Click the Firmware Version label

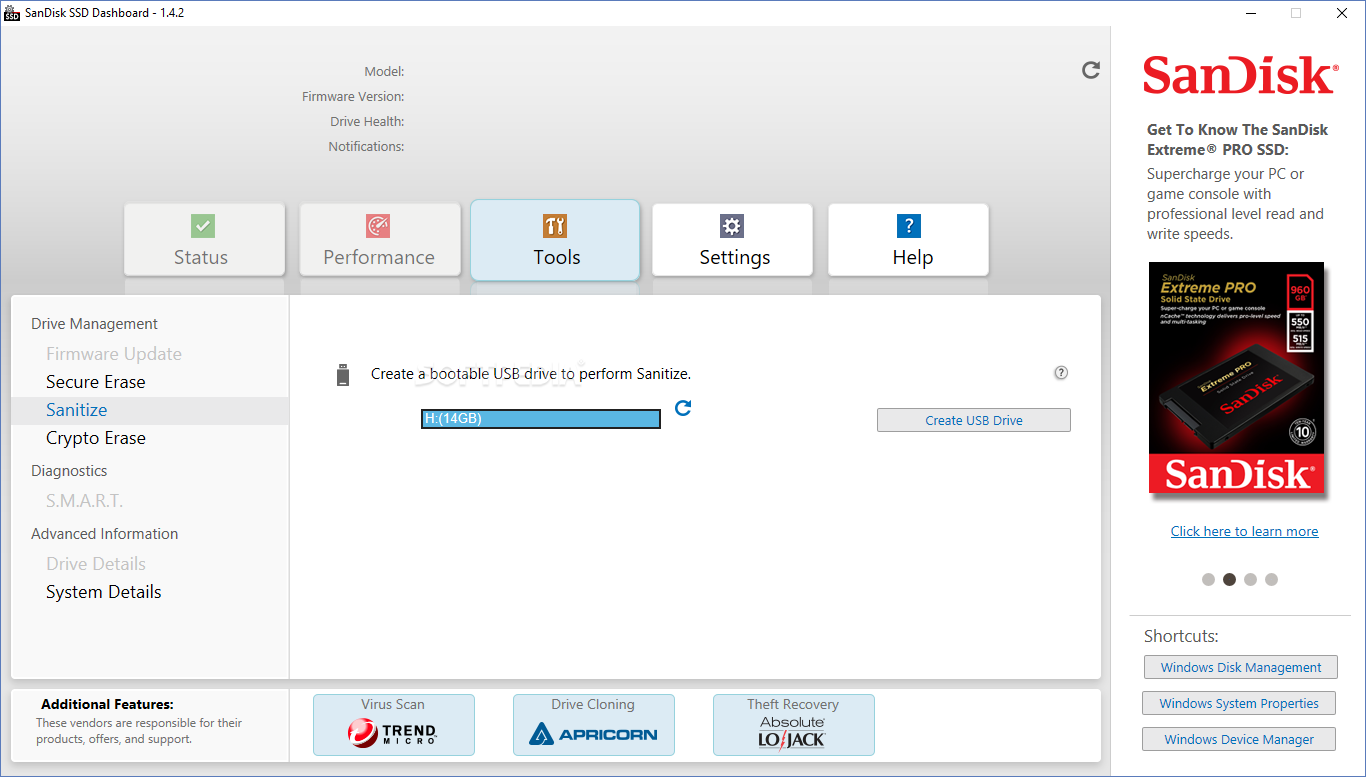tap(353, 97)
